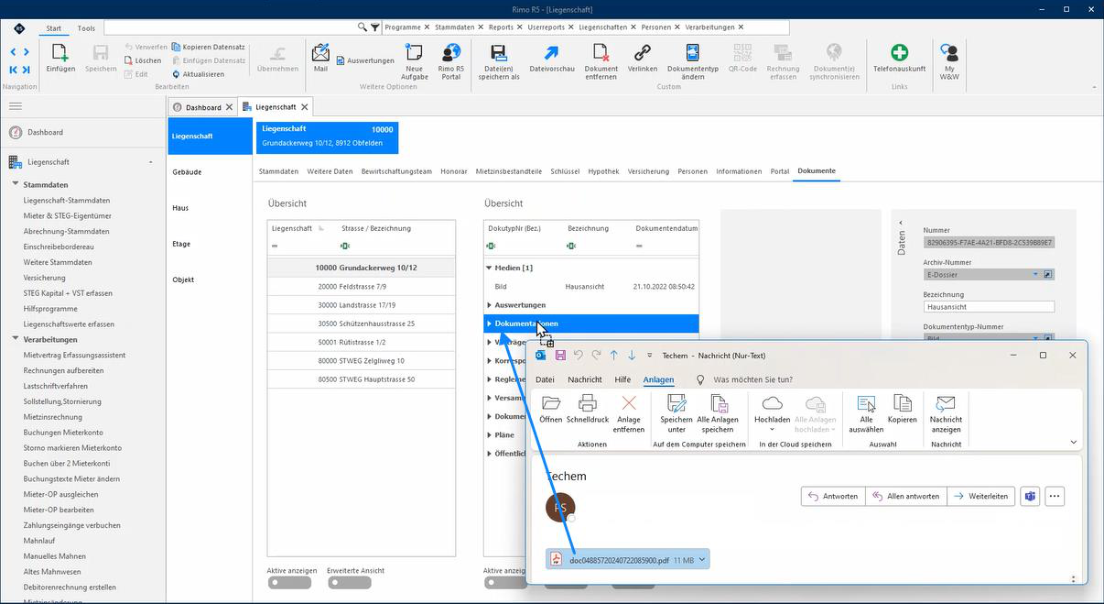
Task: Toggle Aktive anzeigen under the documents list
Action: (506, 583)
